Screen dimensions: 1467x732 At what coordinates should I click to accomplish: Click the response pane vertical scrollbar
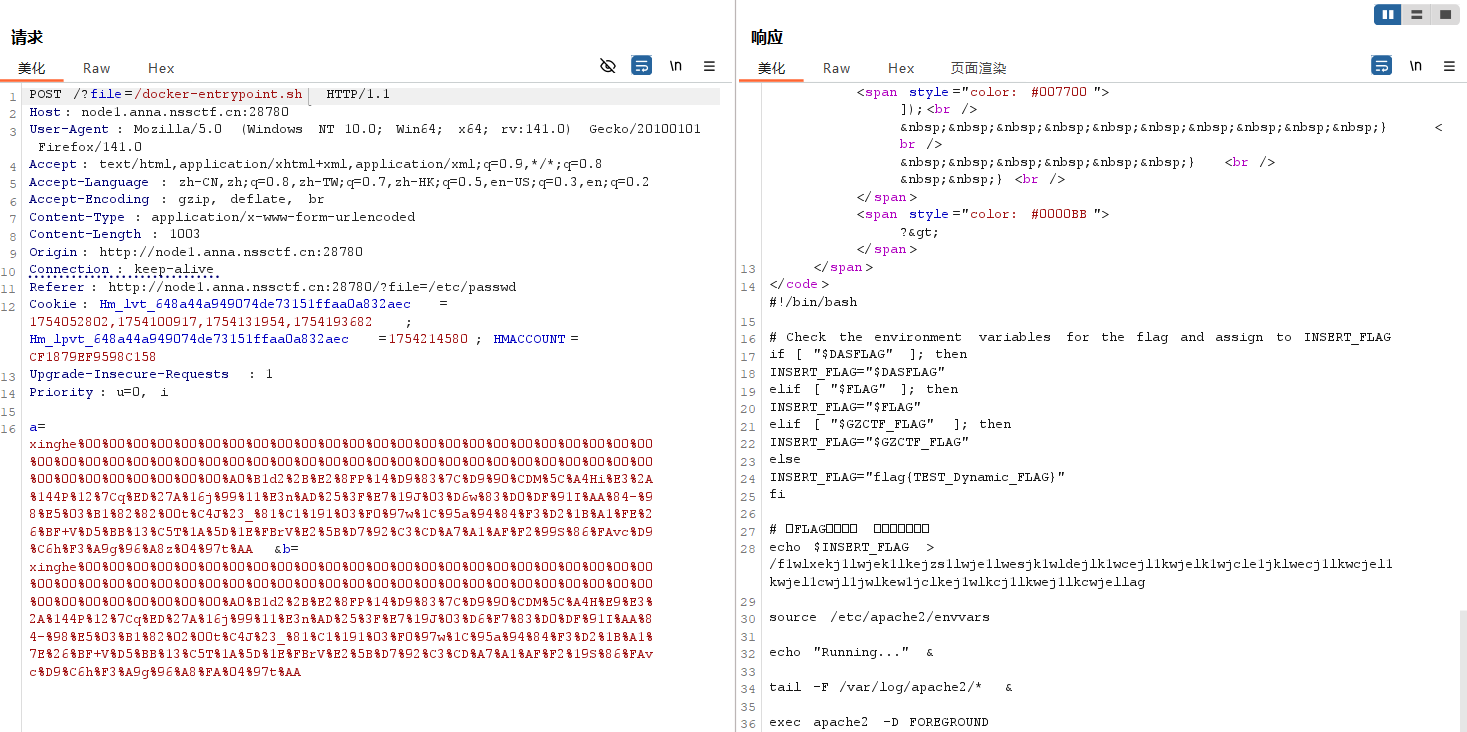1462,670
